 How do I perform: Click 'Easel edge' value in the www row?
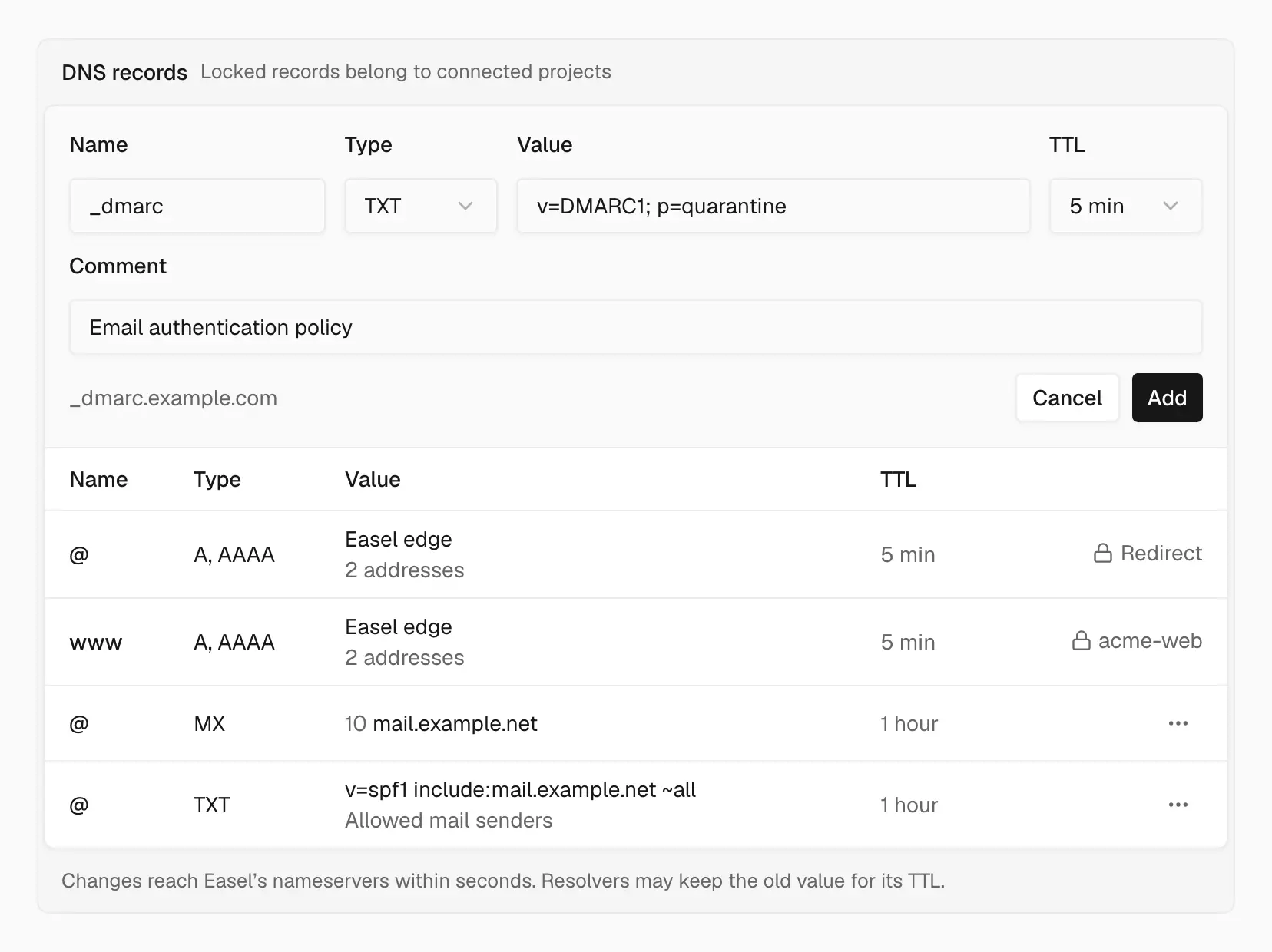click(398, 627)
